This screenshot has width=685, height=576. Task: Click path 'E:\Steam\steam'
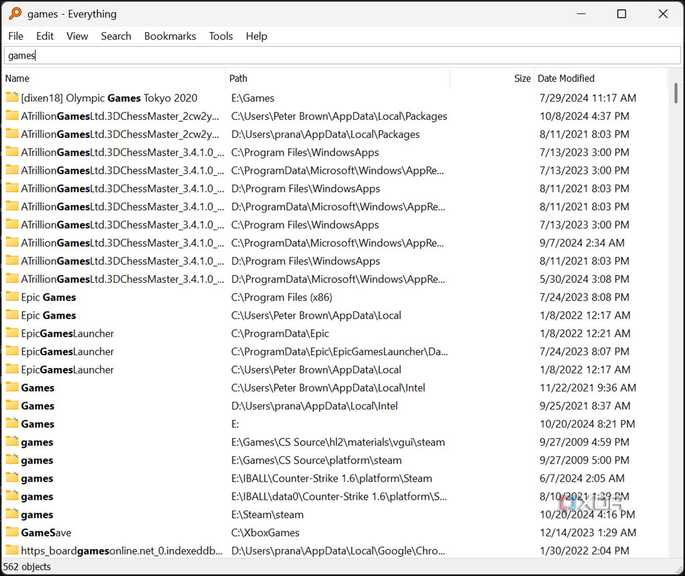tap(267, 515)
